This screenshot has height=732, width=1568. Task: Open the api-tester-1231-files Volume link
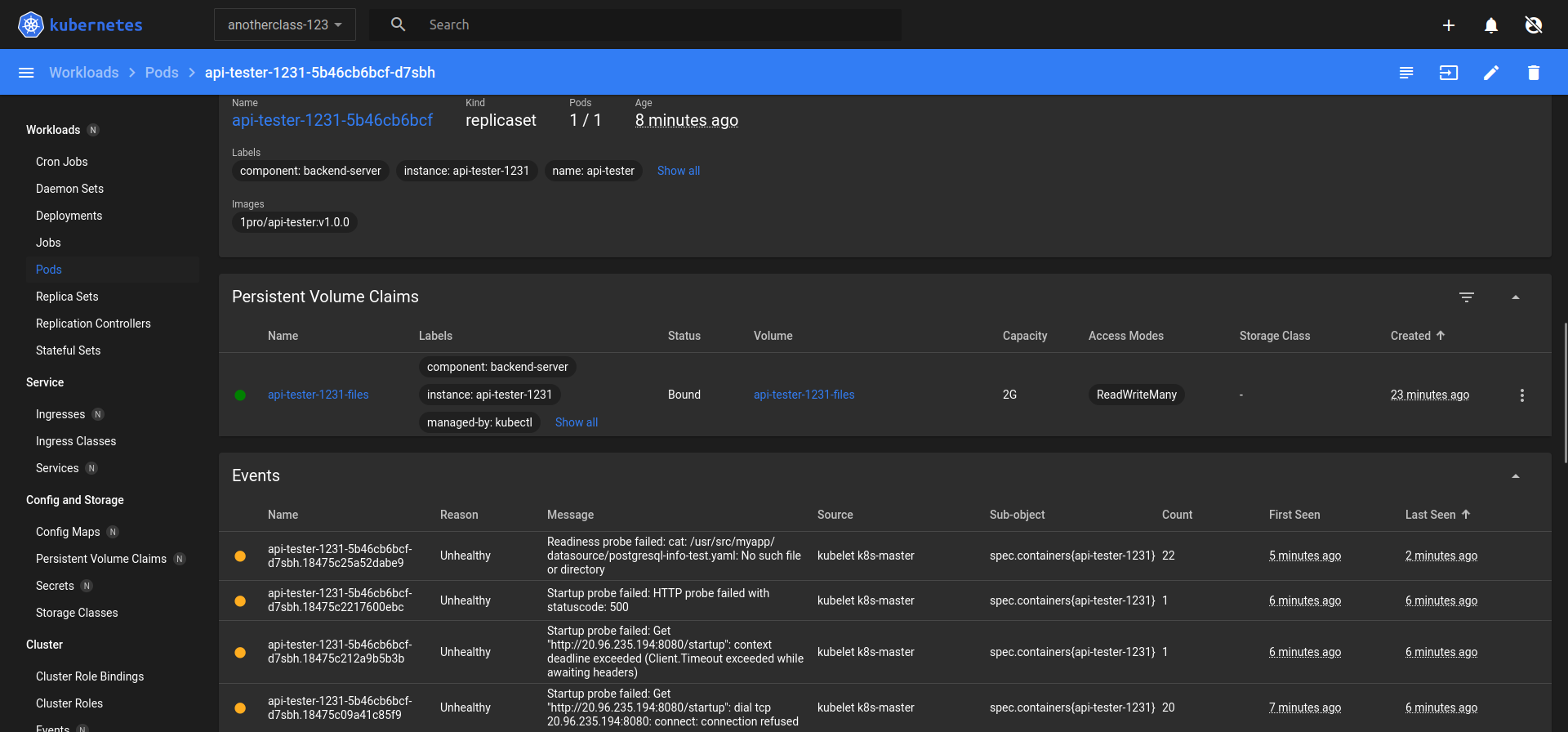click(804, 395)
